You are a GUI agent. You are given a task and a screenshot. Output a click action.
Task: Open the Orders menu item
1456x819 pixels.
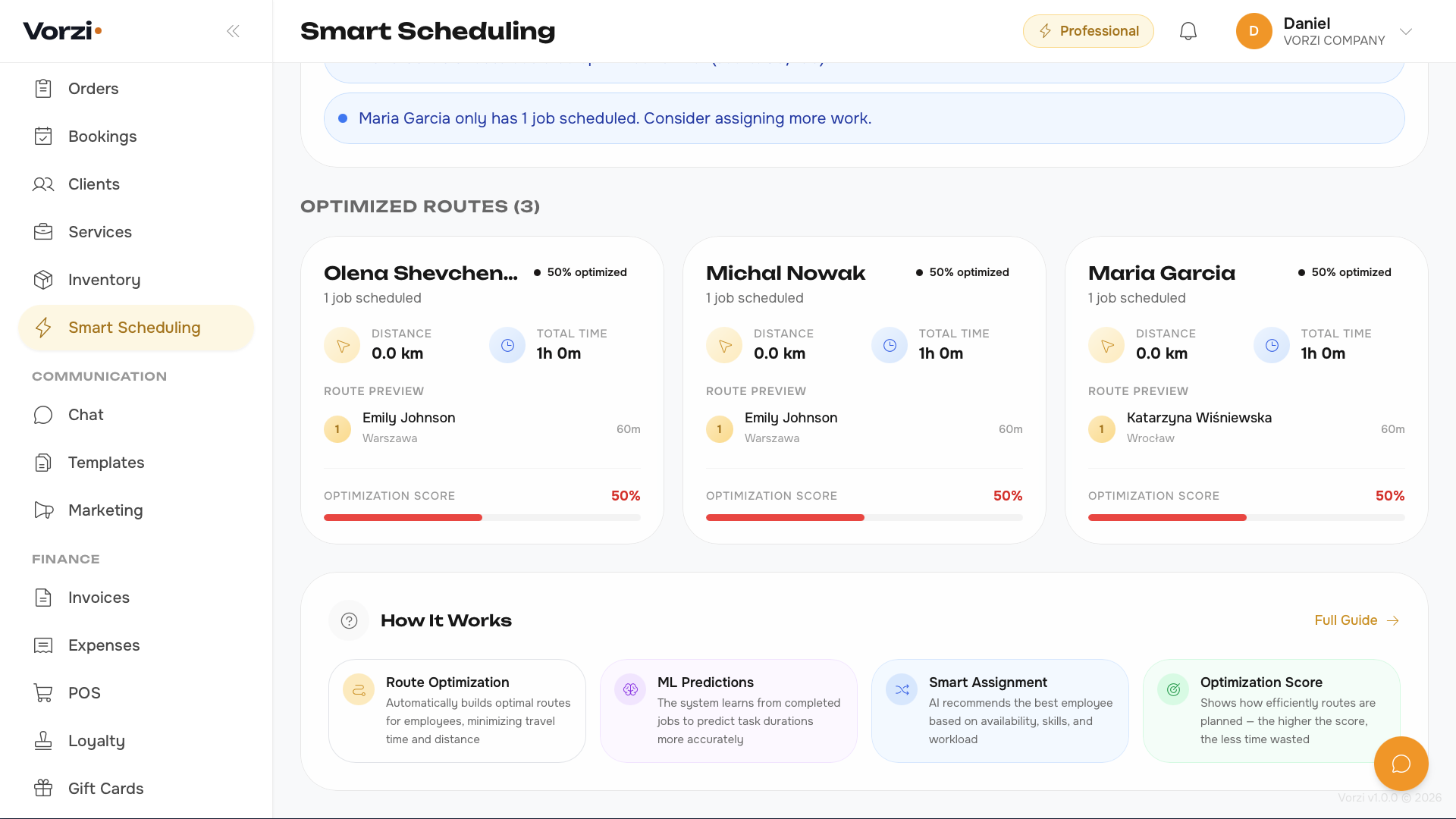(136, 89)
